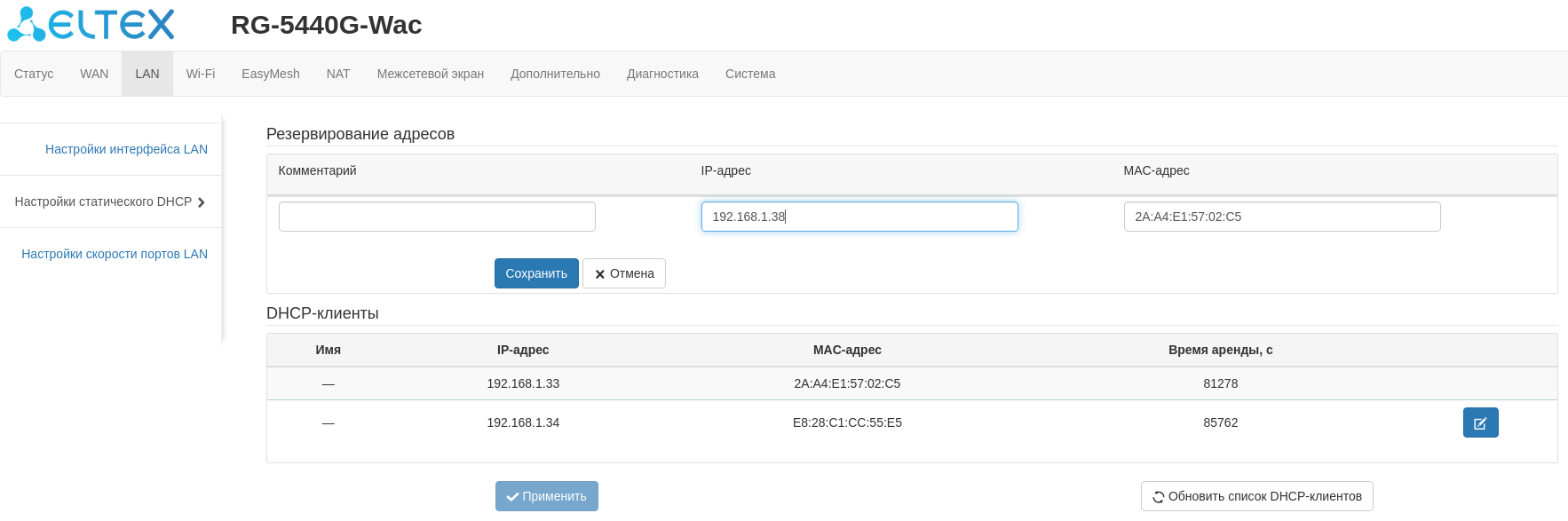This screenshot has height=521, width=1568.
Task: Go to the Wi-Fi tab
Action: (201, 74)
